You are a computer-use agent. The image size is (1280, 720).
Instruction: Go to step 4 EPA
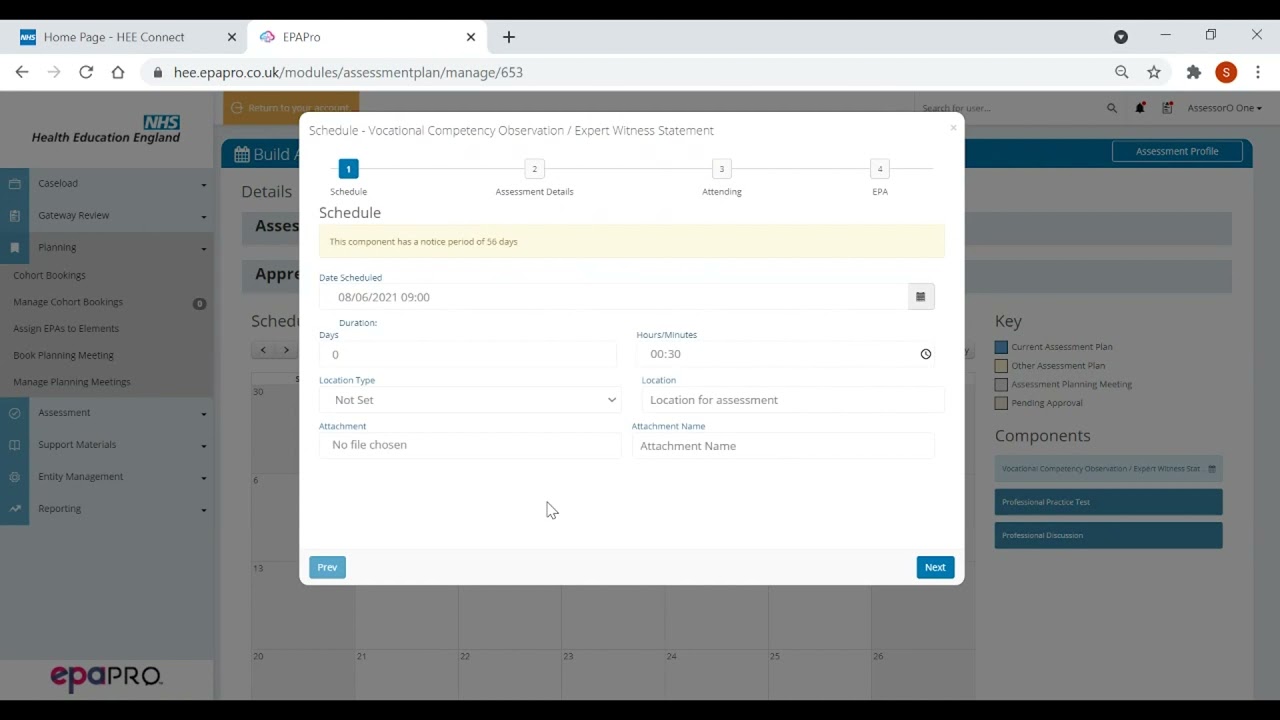pos(880,169)
